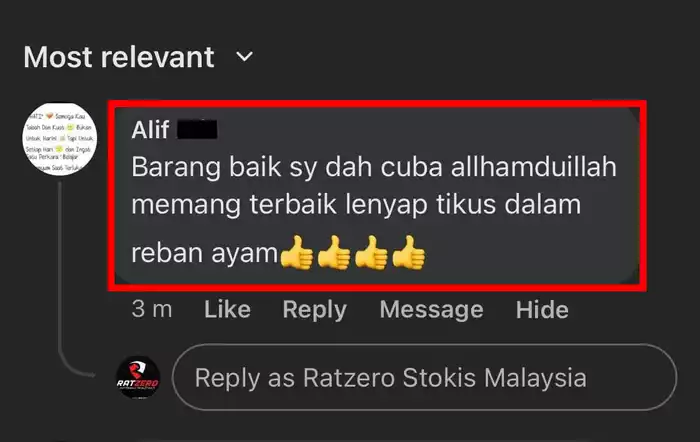Click the third thumbs-up emoji in the comment

click(x=371, y=253)
